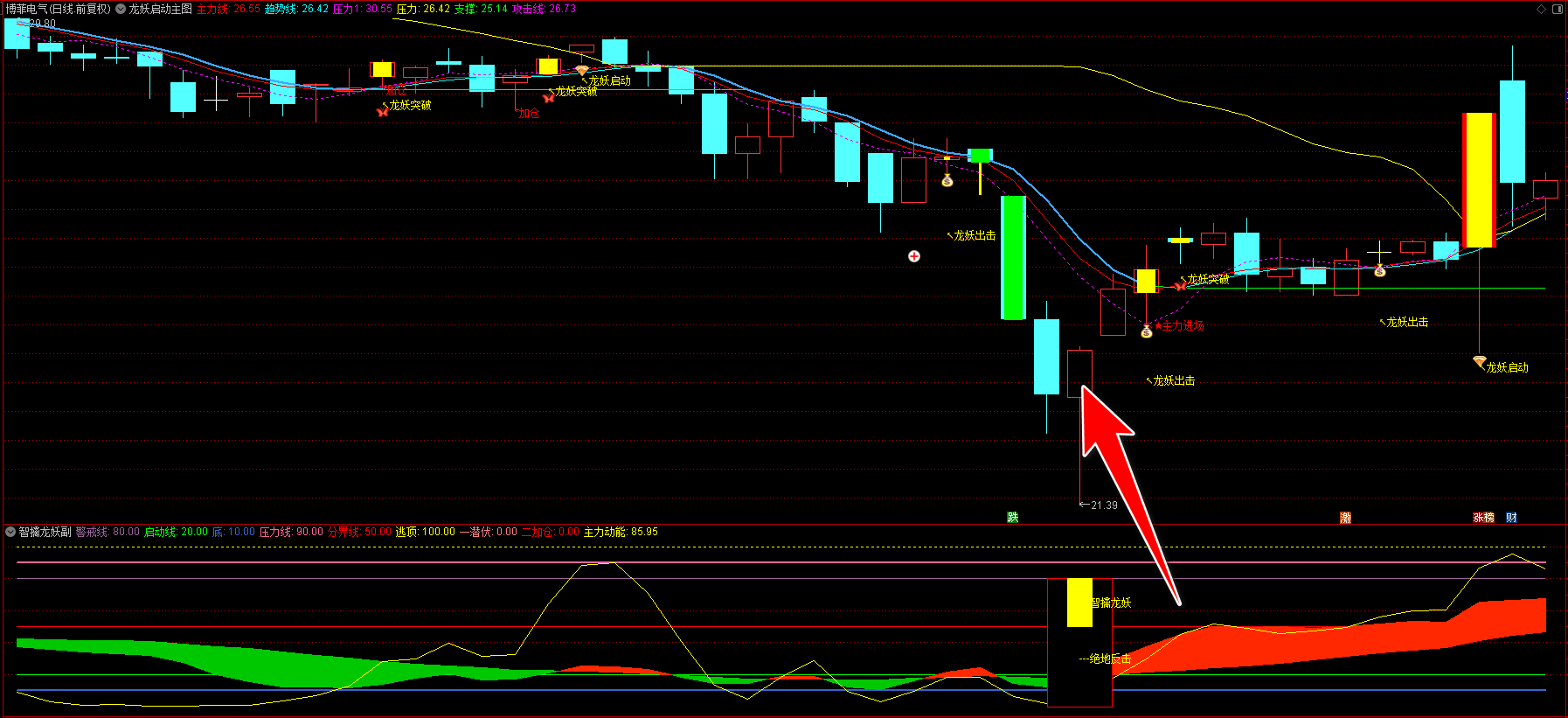Click the 压力1: 30.55 readout
The width and height of the screenshot is (1568, 718).
click(362, 9)
